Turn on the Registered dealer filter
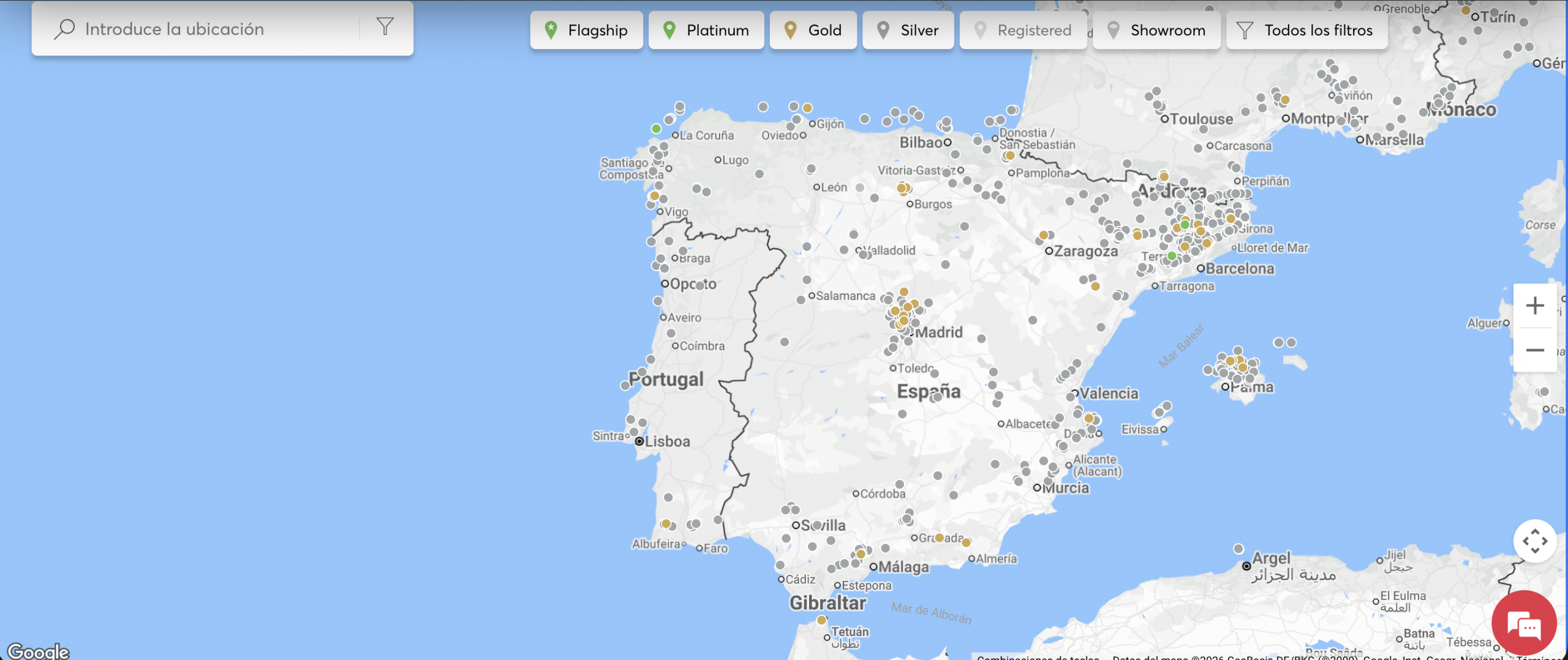This screenshot has height=660, width=1568. tap(1023, 30)
